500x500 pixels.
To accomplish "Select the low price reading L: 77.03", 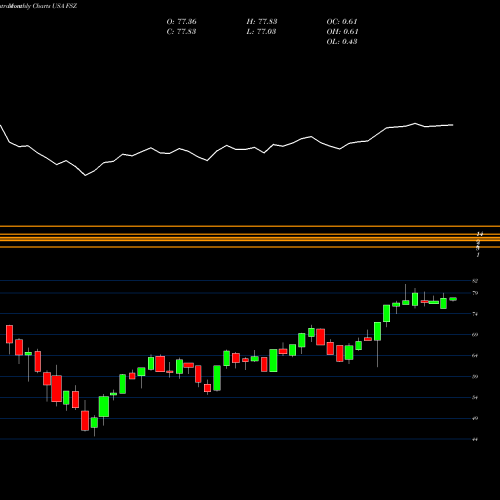I will coord(261,32).
